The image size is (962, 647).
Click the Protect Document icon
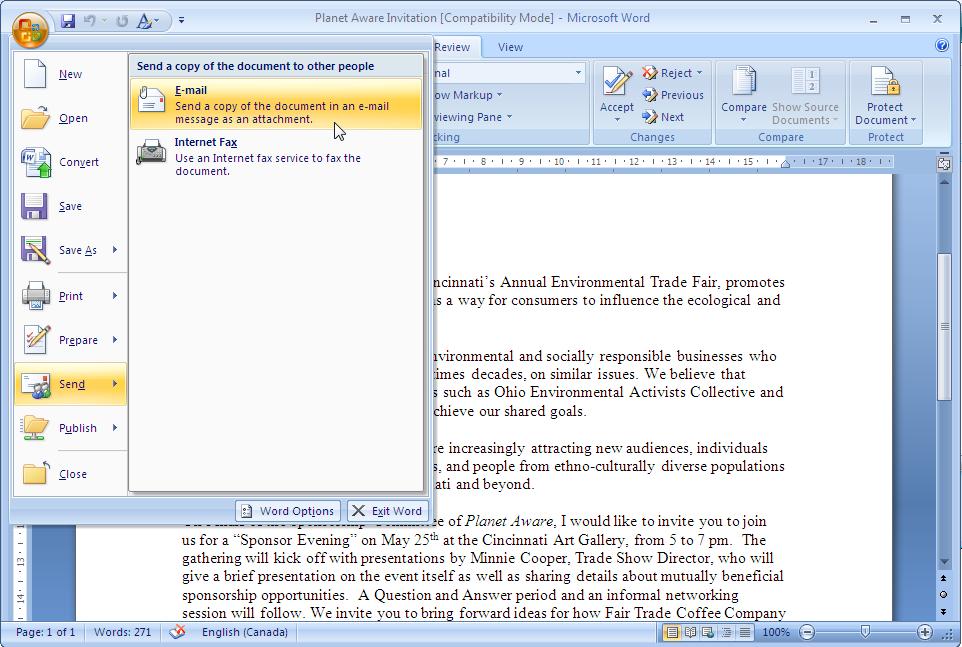(x=885, y=82)
